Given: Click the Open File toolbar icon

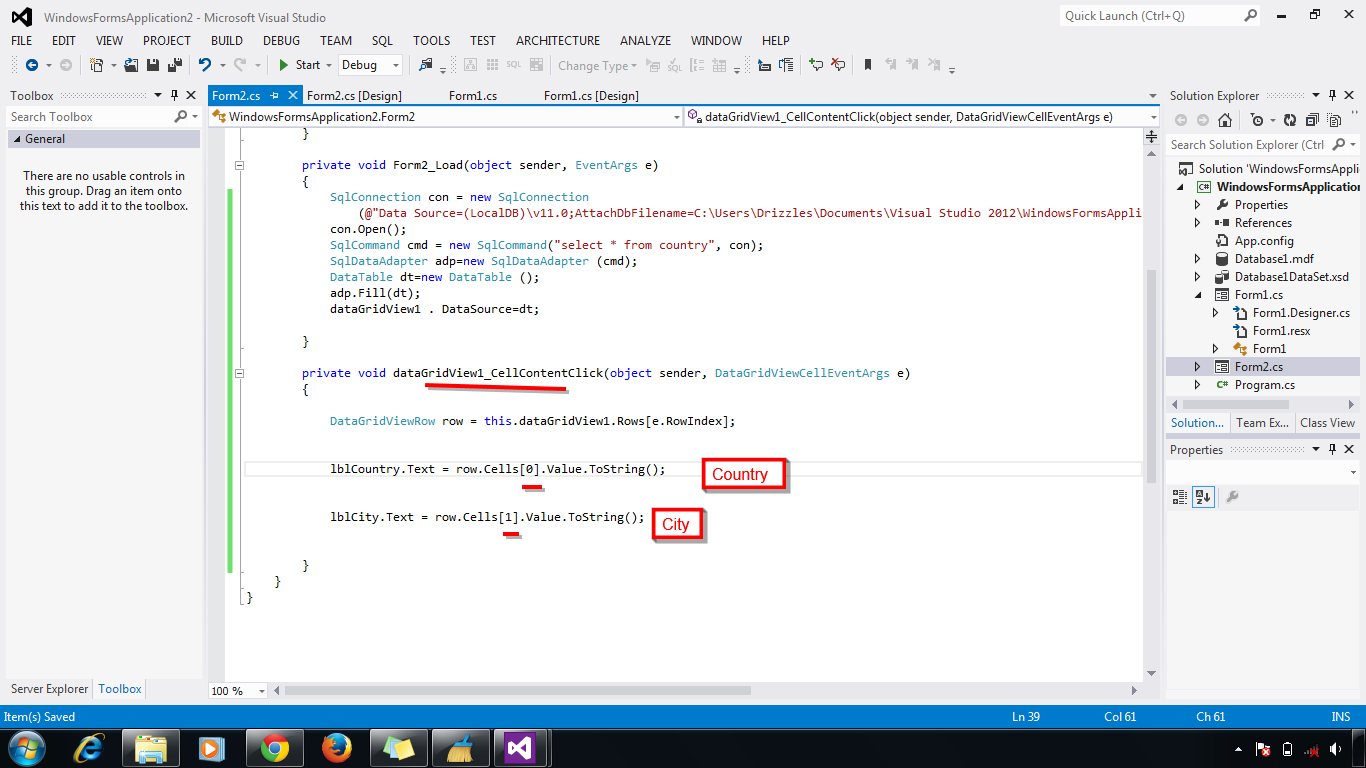Looking at the screenshot, I should point(131,65).
